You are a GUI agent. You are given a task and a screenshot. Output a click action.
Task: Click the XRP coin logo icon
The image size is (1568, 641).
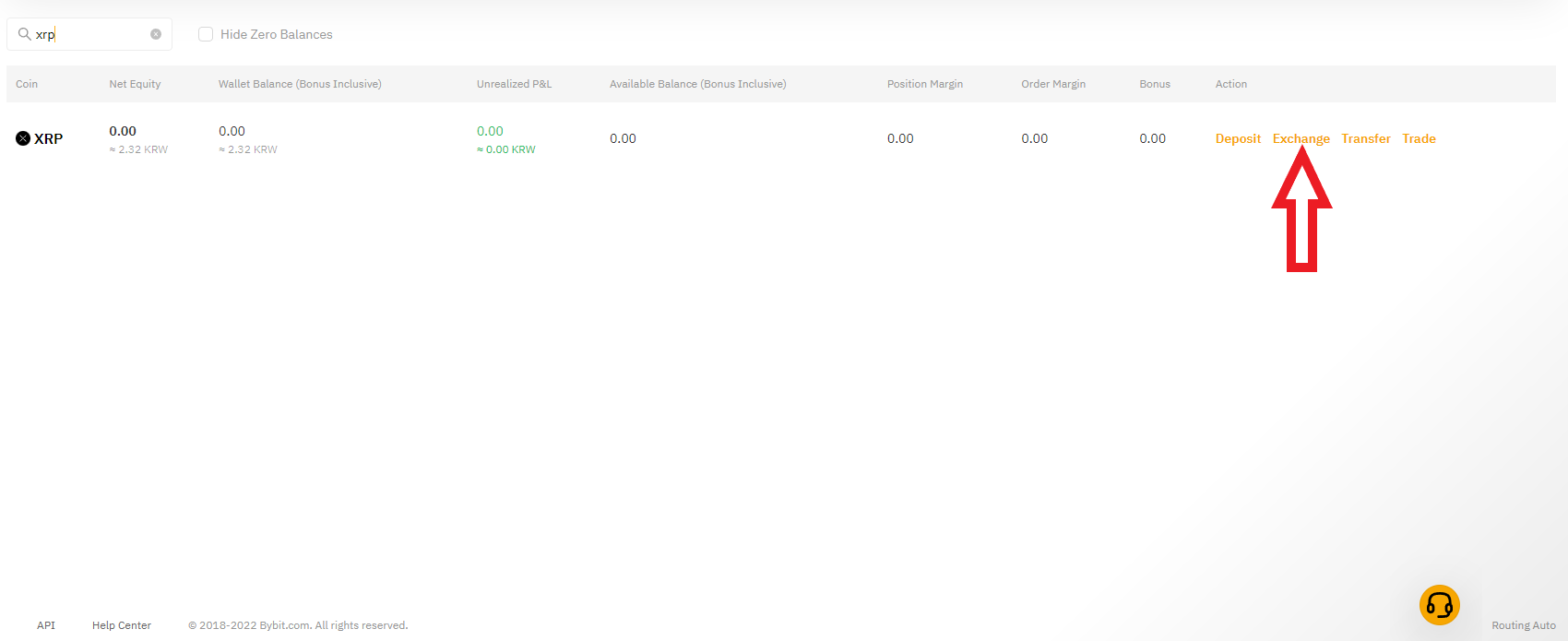pos(23,138)
